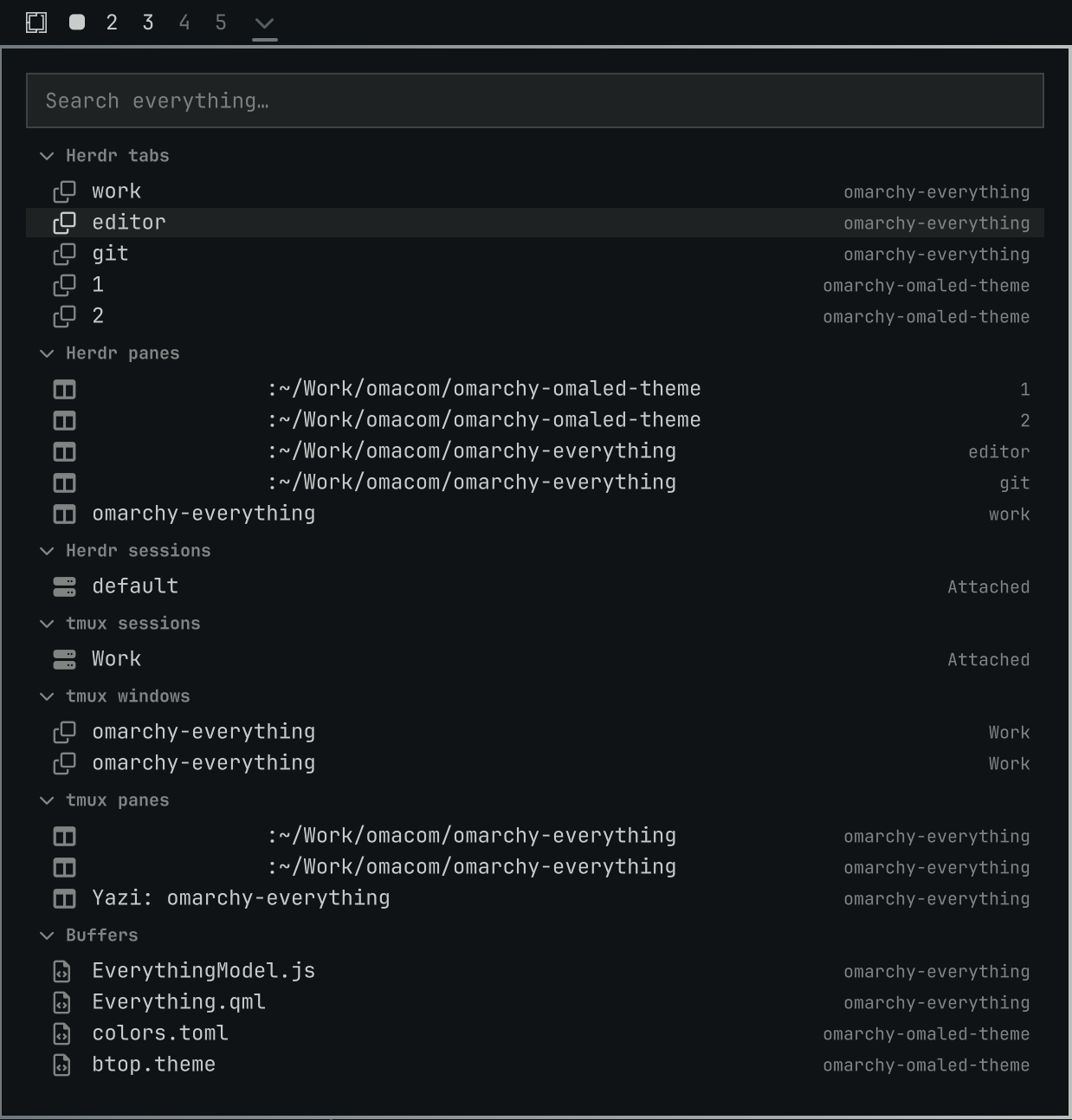Click the tab icon beside 'work'
Image resolution: width=1072 pixels, height=1120 pixels.
coord(65,191)
